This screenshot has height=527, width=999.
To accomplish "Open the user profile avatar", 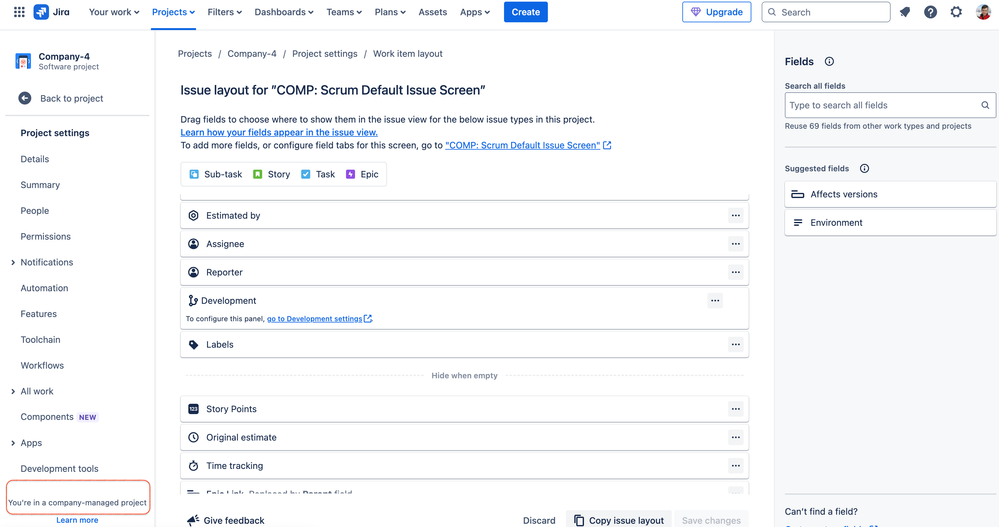I will click(983, 12).
